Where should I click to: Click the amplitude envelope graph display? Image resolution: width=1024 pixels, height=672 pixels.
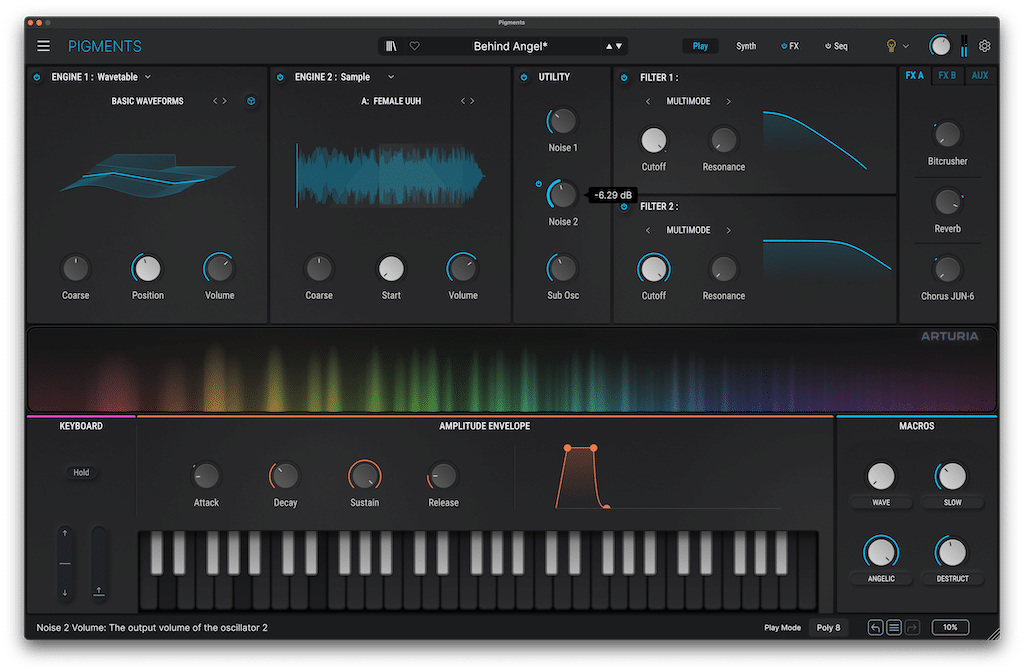tap(667, 476)
